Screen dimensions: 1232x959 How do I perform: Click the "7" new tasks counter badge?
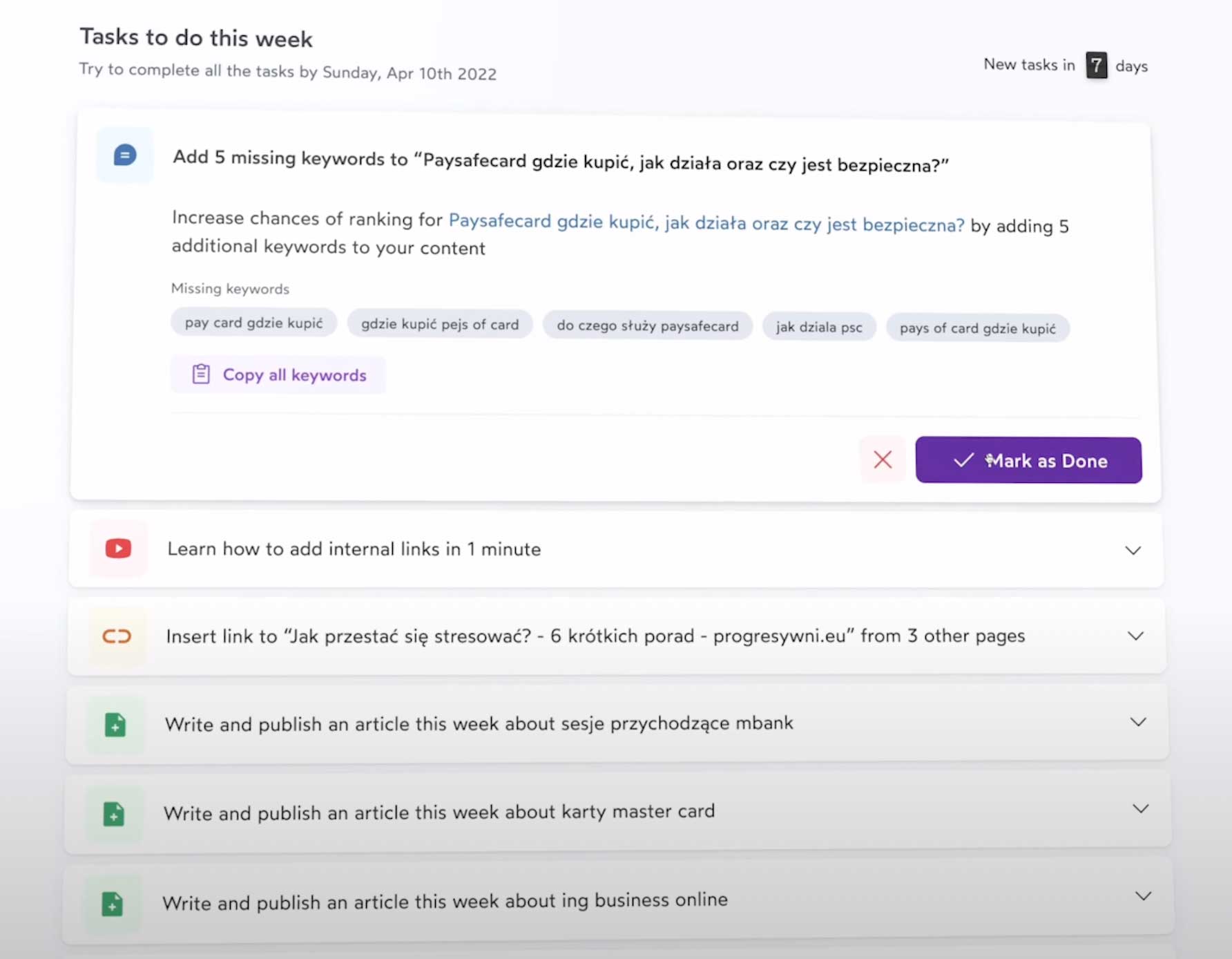tap(1097, 65)
